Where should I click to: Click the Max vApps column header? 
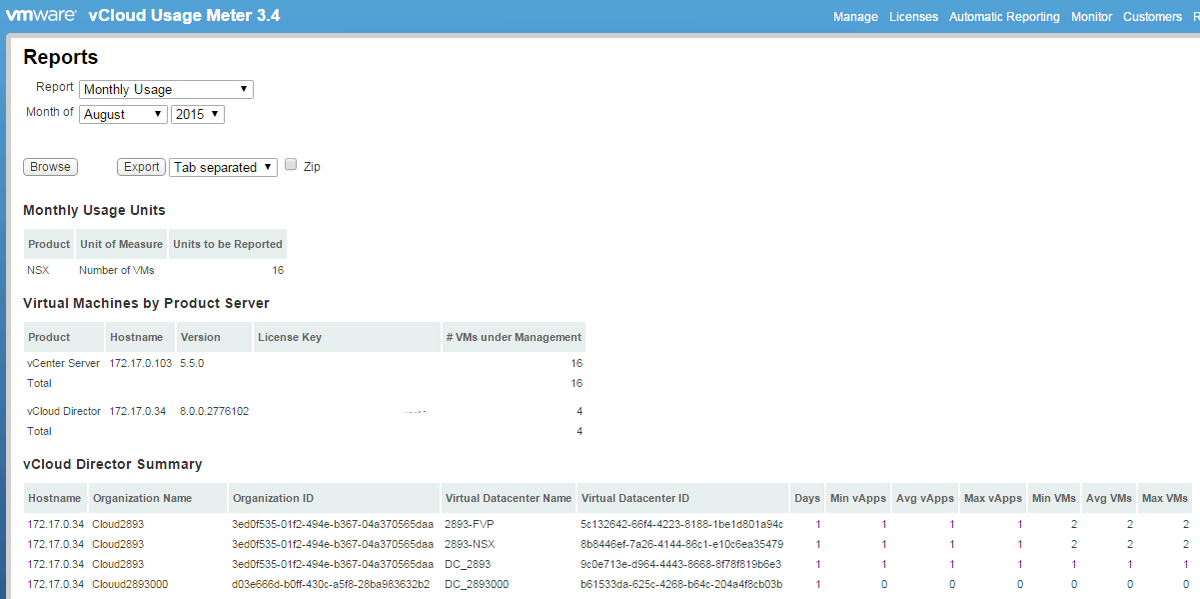pyautogui.click(x=993, y=498)
